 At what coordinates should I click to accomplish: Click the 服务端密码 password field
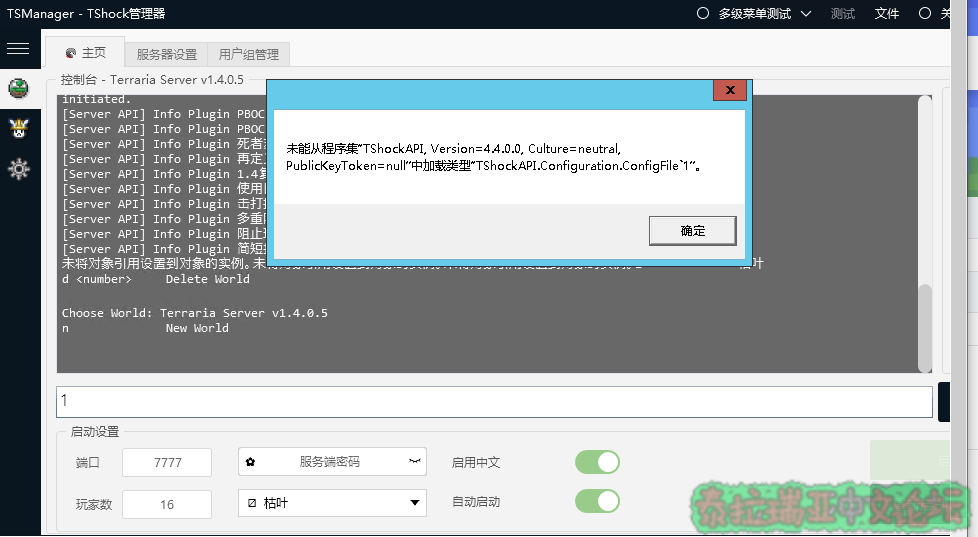point(332,462)
